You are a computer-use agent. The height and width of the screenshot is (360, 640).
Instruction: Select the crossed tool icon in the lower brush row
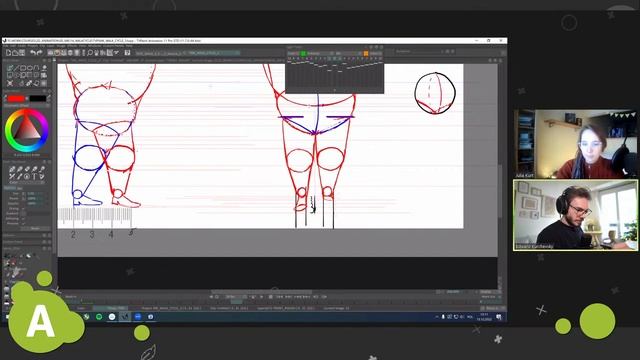coord(12,177)
